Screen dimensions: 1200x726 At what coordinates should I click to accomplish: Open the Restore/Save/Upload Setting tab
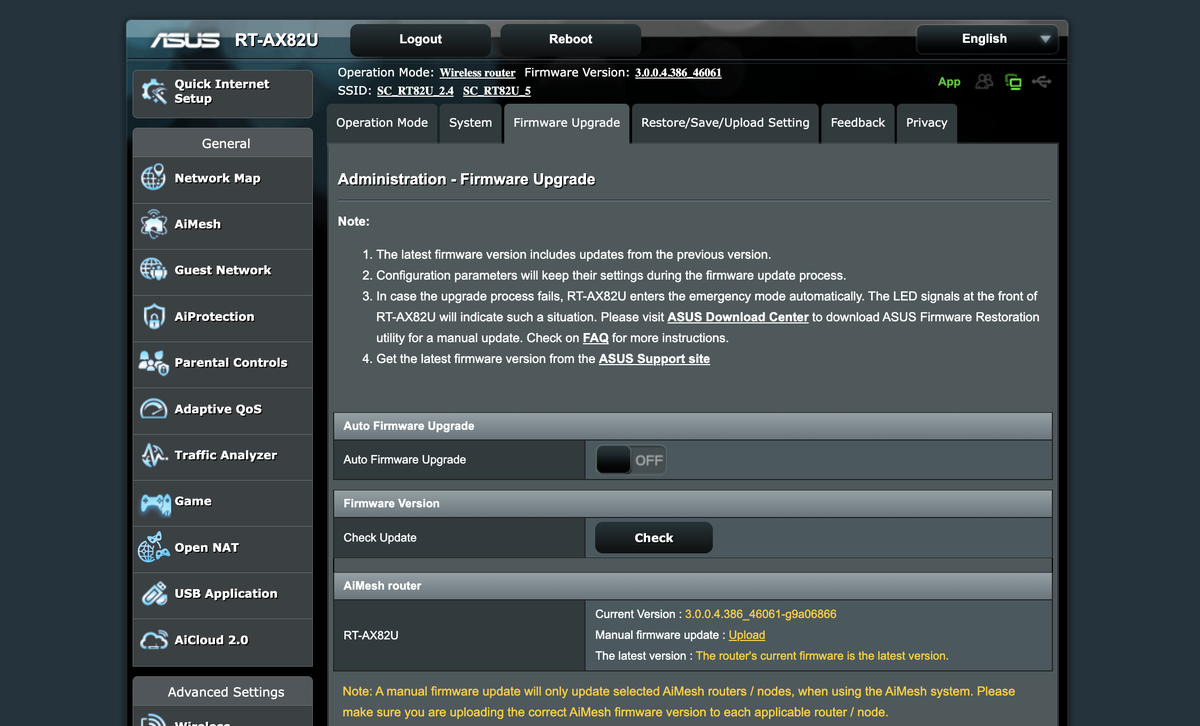coord(725,123)
